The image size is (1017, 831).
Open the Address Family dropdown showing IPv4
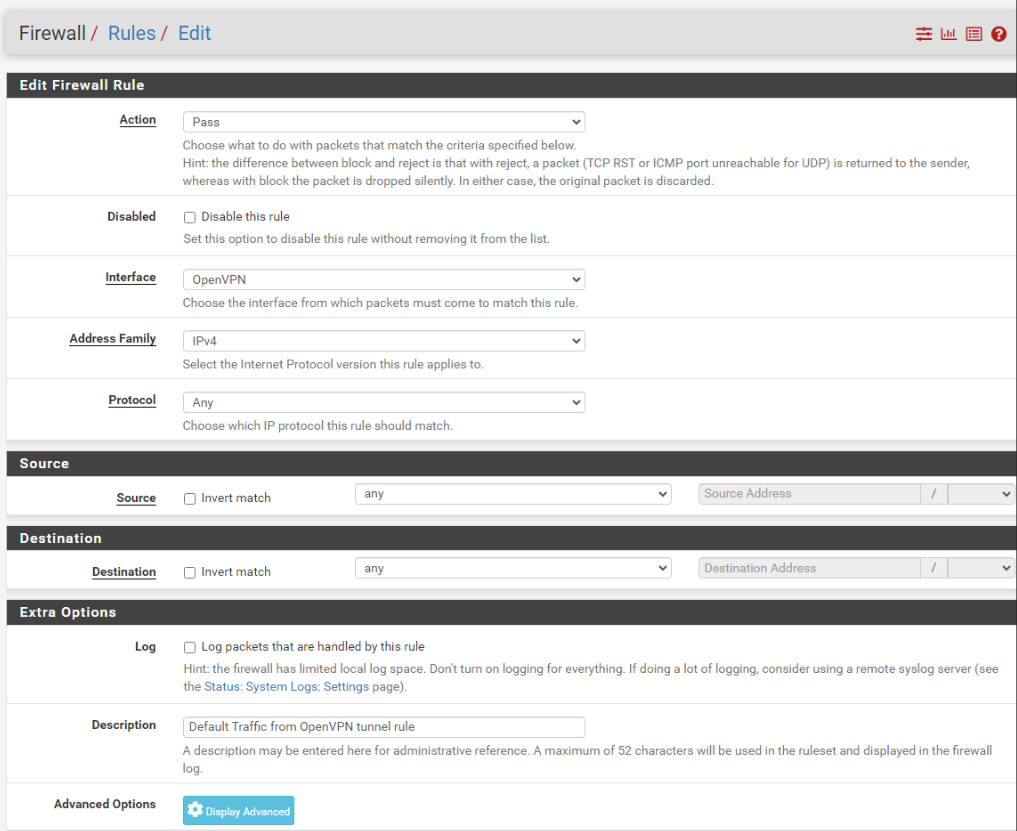384,341
